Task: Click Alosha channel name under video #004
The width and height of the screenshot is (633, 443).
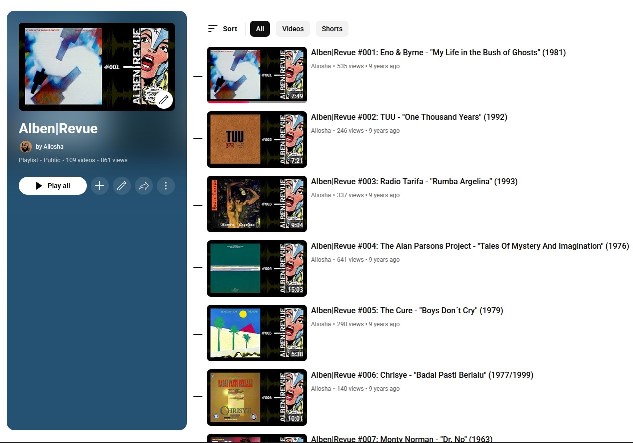Action: point(321,260)
